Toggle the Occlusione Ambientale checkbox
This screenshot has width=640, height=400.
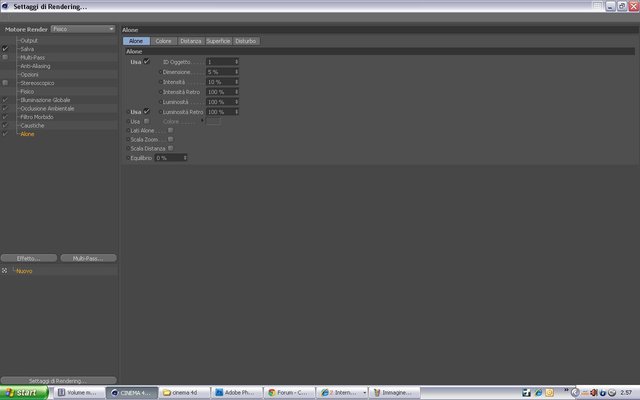[x=5, y=108]
